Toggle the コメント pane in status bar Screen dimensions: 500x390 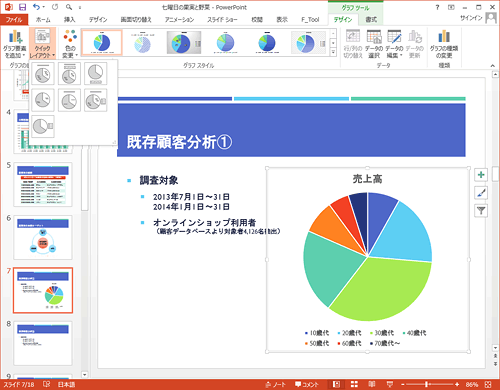tap(307, 384)
